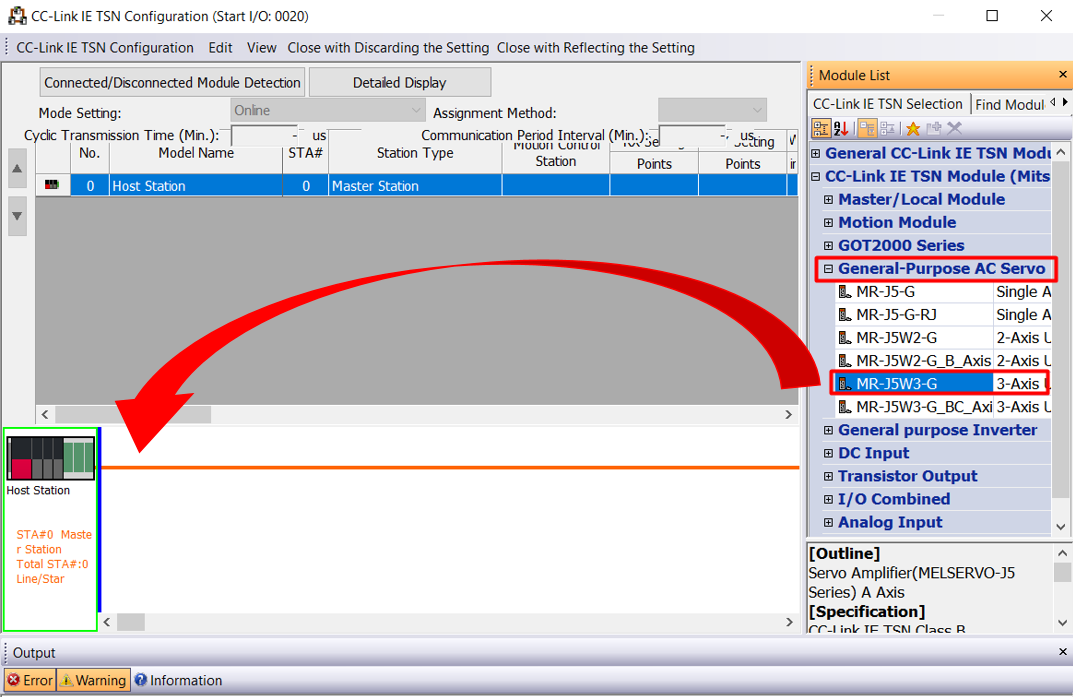Click the Detailed Display button

point(400,82)
